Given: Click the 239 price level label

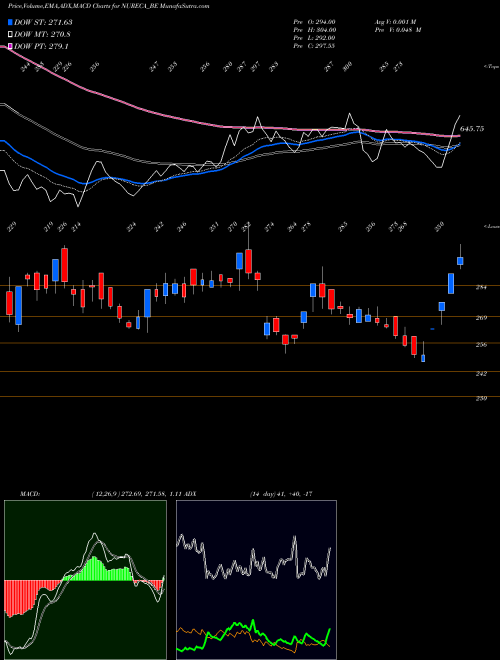Looking at the screenshot, I should 481,398.
